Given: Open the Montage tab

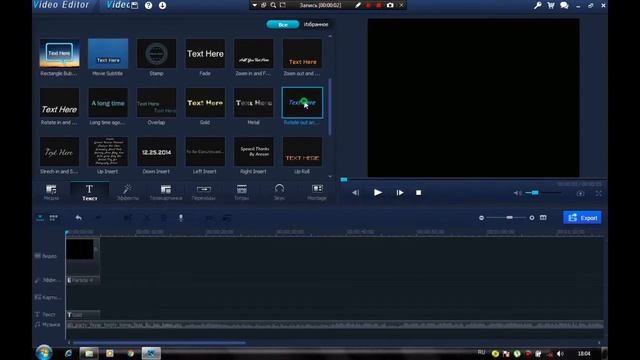Looking at the screenshot, I should pos(317,192).
